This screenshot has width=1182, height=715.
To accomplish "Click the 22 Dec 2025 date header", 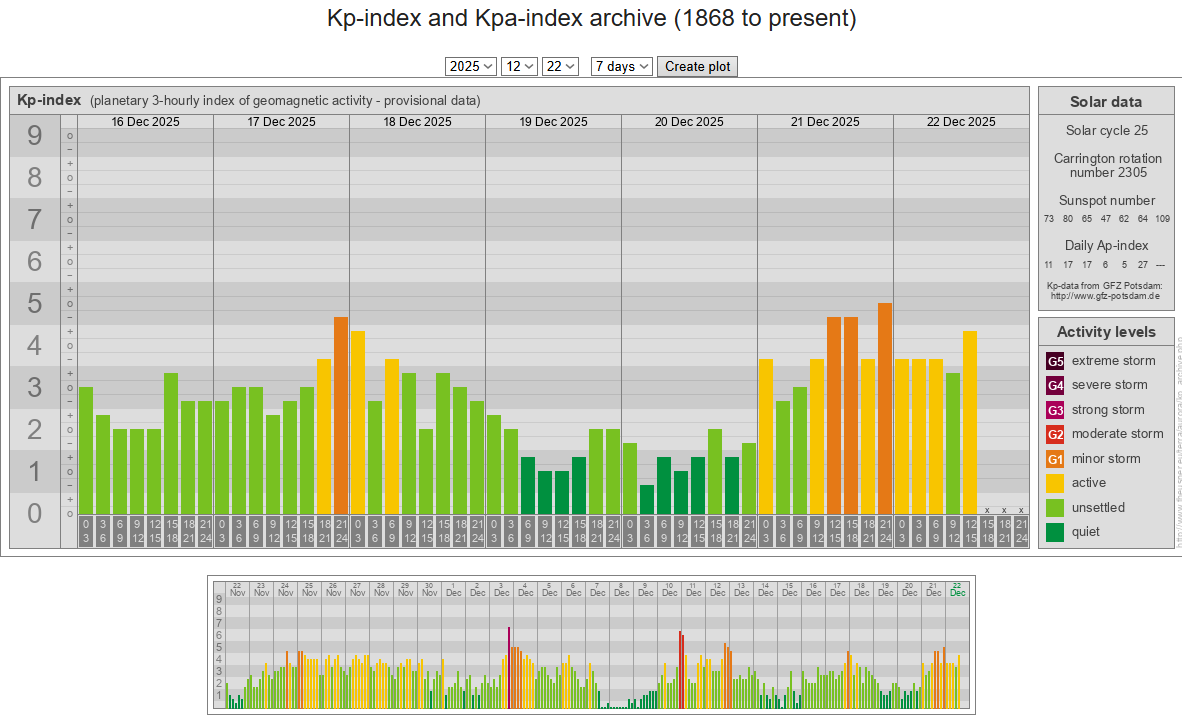I will coord(961,121).
